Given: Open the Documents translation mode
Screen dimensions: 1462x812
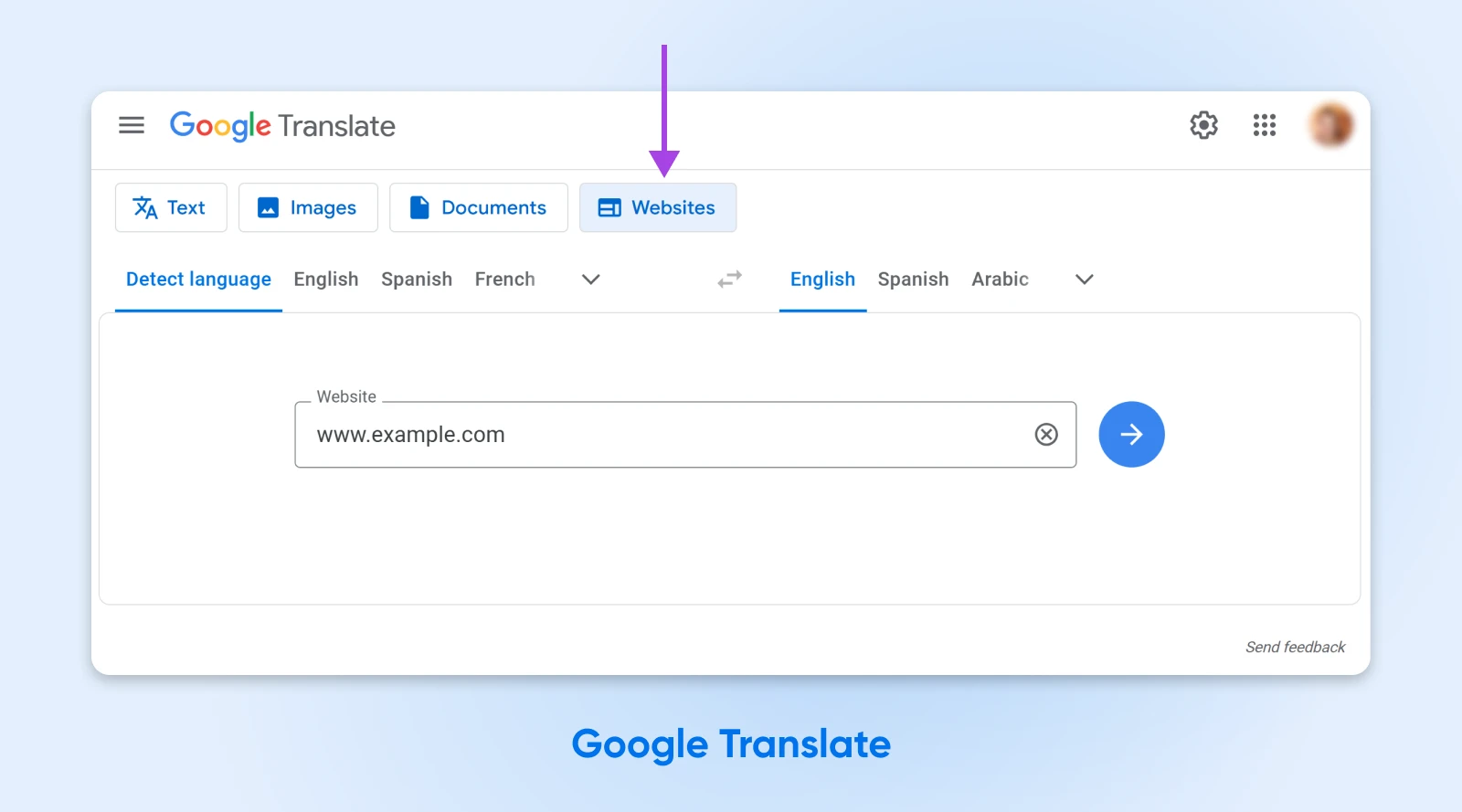Looking at the screenshot, I should (478, 208).
